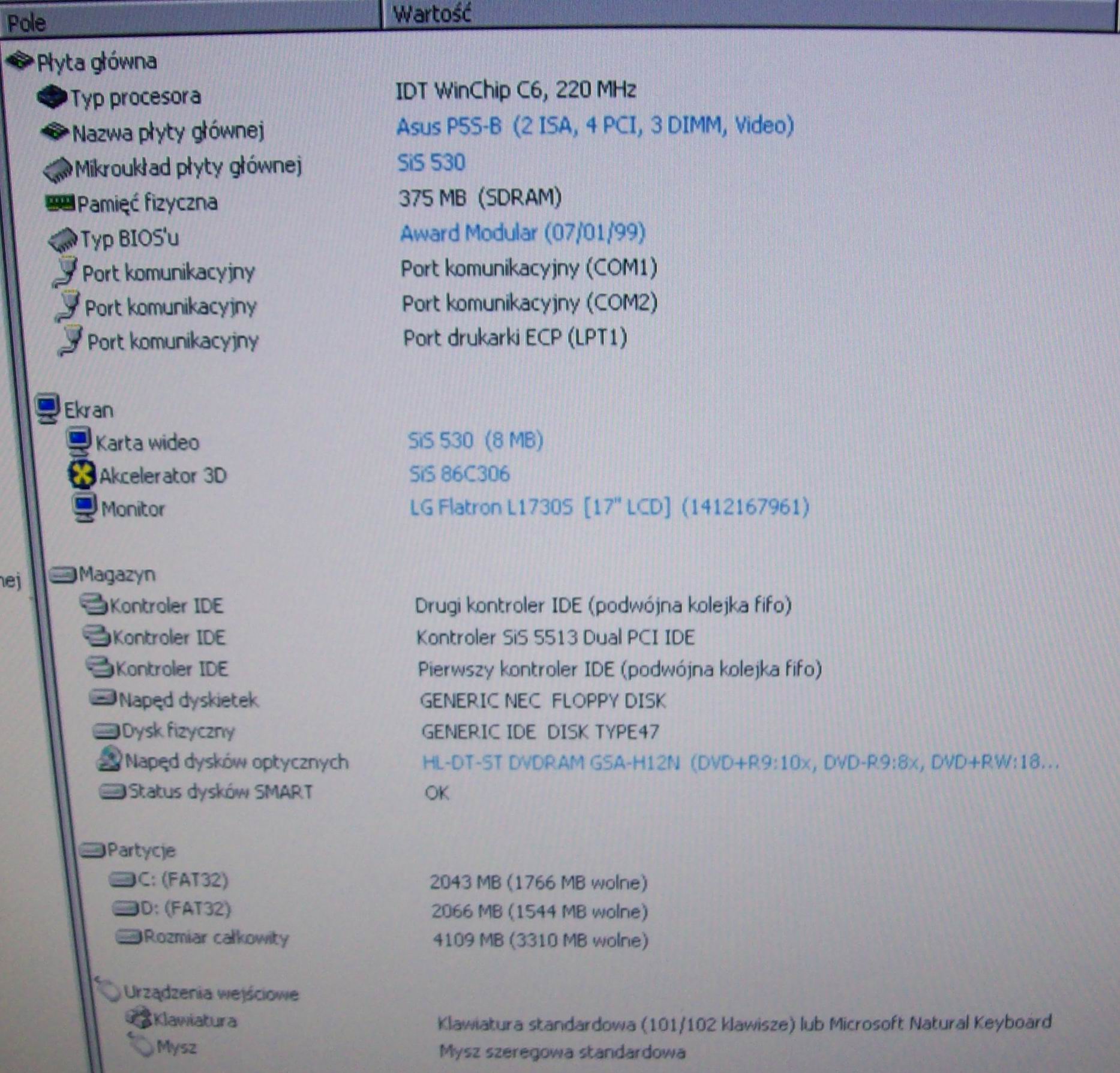Select the Port drukarki ECP (LPT1) value
The height and width of the screenshot is (1073, 1120).
pos(515,338)
